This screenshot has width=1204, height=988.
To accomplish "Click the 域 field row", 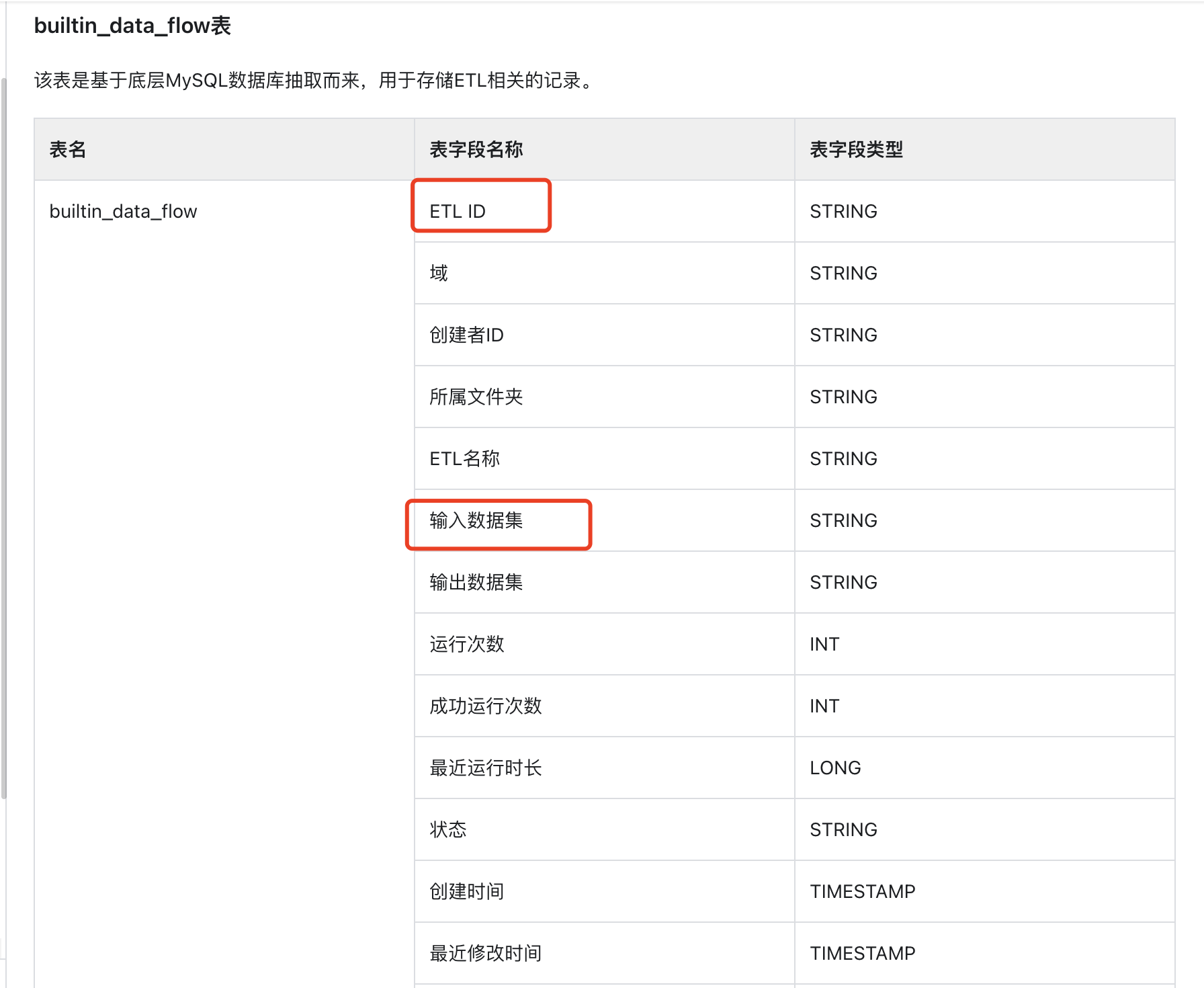I will pyautogui.click(x=437, y=272).
